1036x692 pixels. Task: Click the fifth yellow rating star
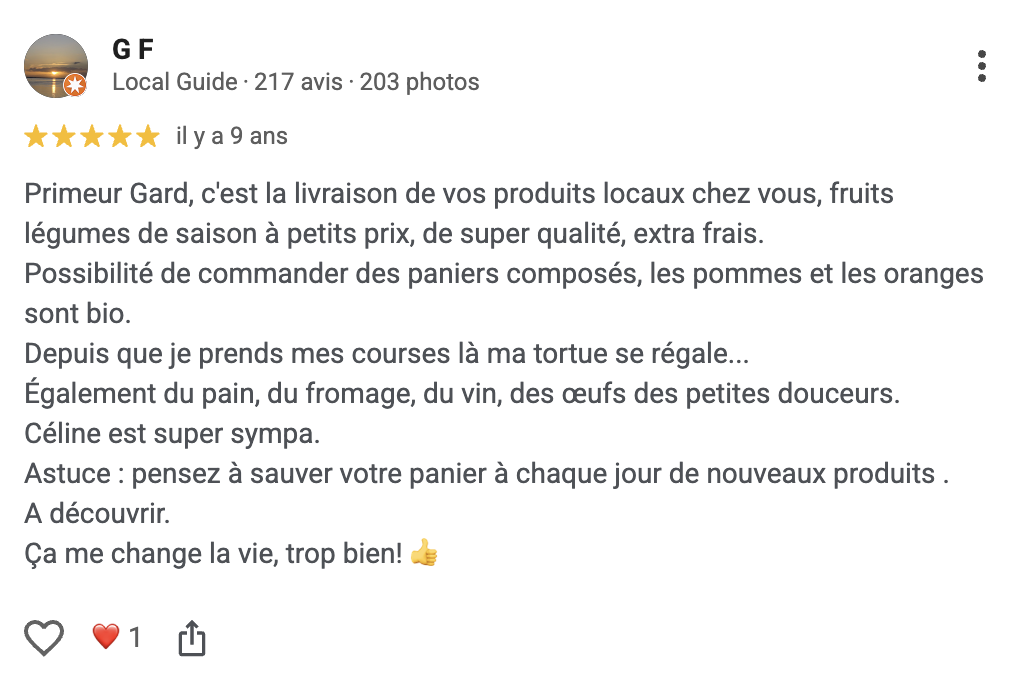click(x=148, y=135)
